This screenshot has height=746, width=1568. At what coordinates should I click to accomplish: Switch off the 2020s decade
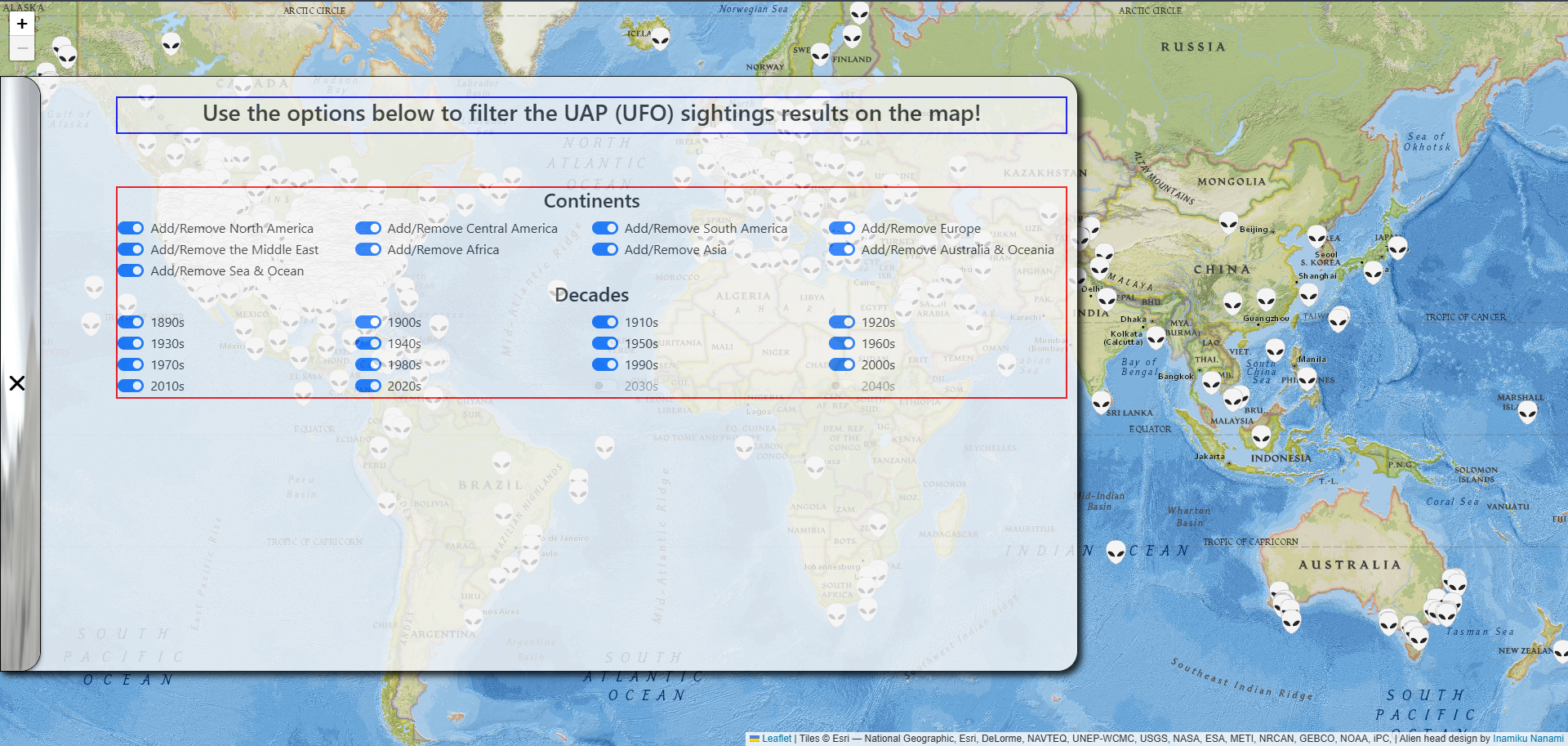point(368,386)
